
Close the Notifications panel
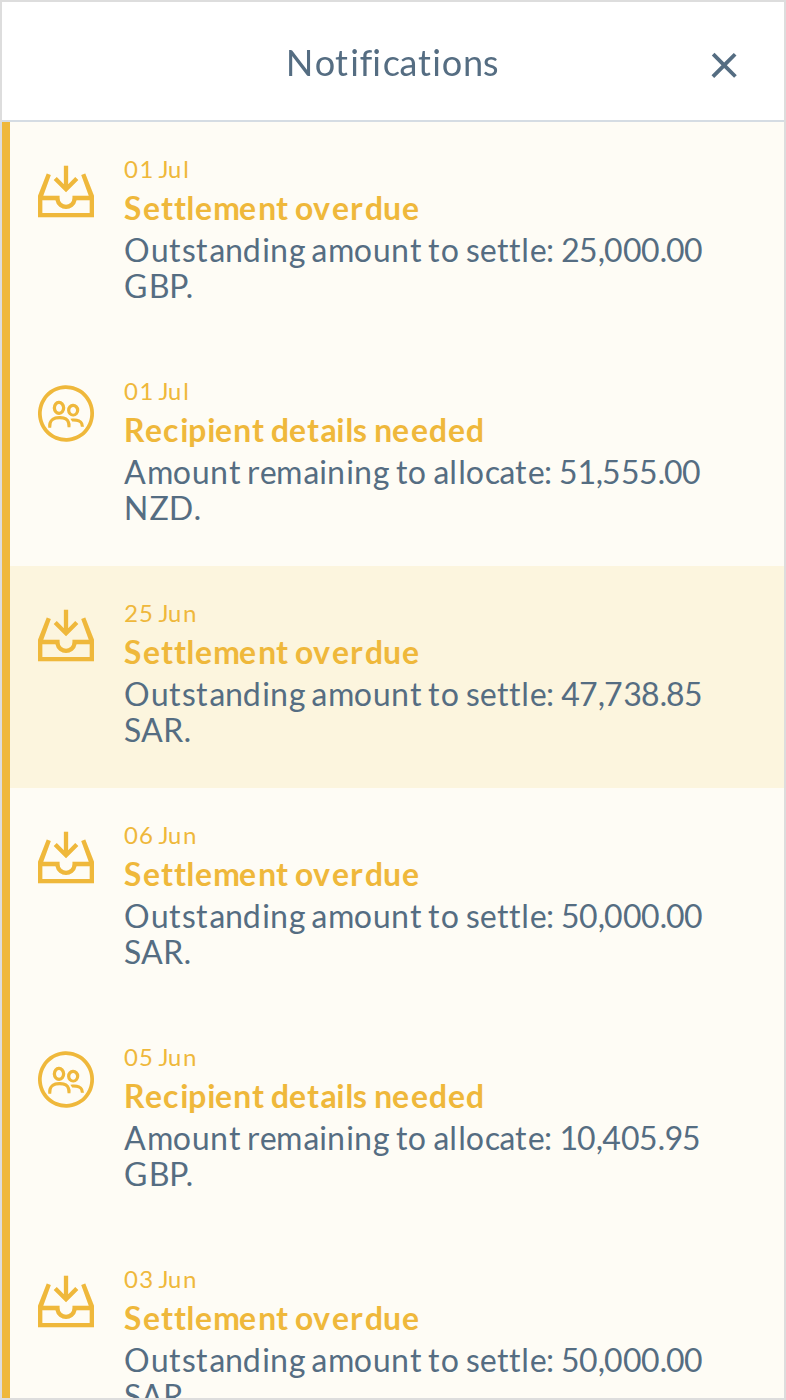click(x=724, y=65)
